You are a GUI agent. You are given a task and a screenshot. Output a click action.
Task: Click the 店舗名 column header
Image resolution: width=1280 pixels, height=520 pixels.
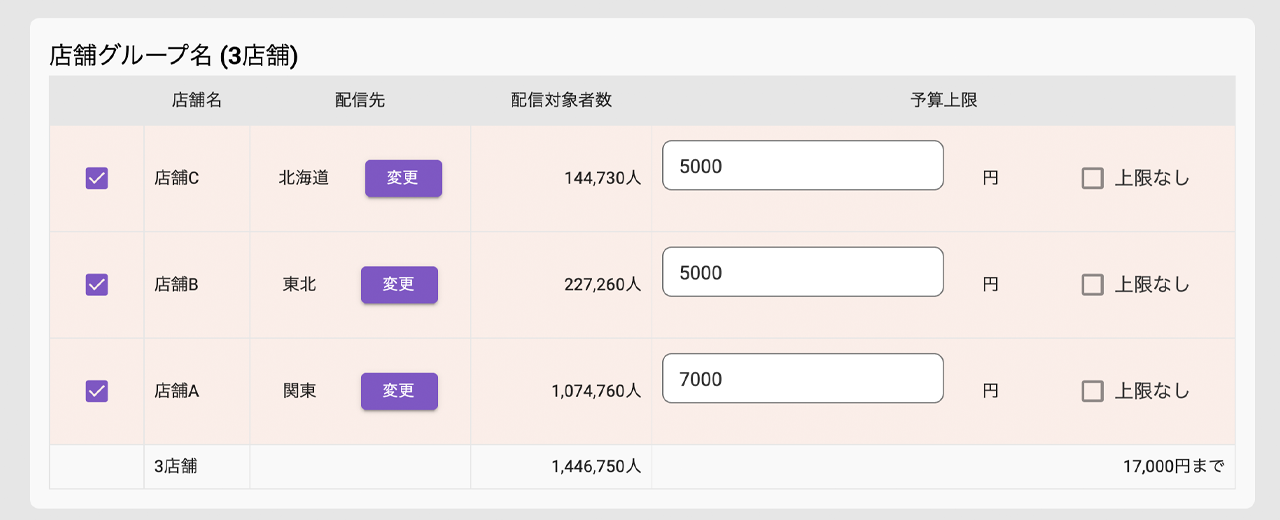click(x=197, y=100)
